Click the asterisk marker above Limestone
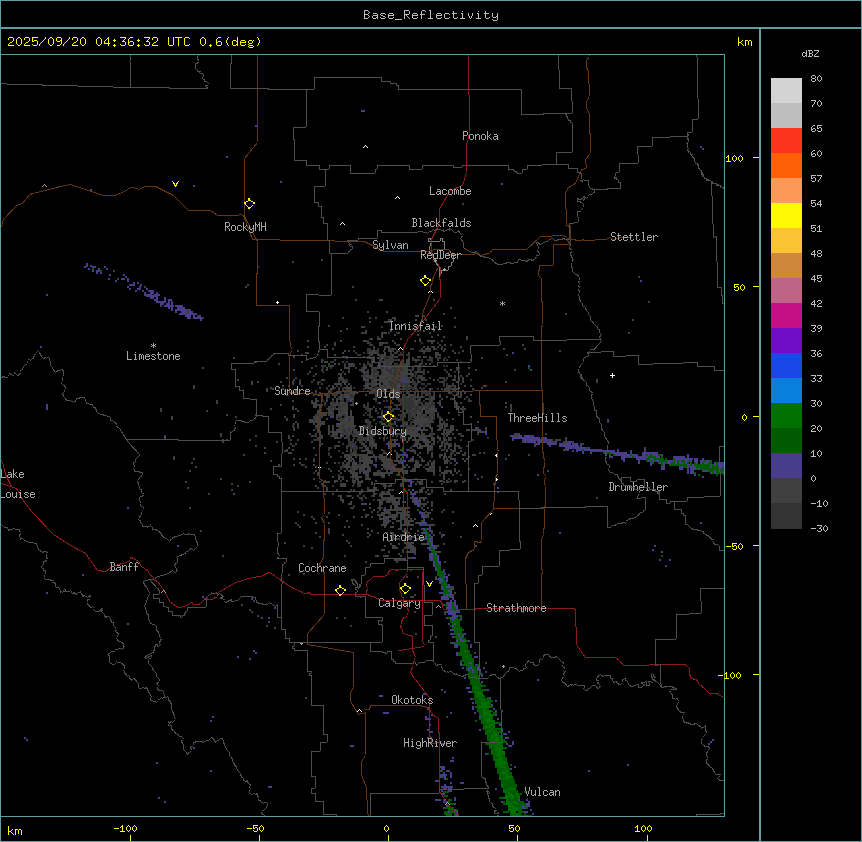This screenshot has height=842, width=862. 153,345
